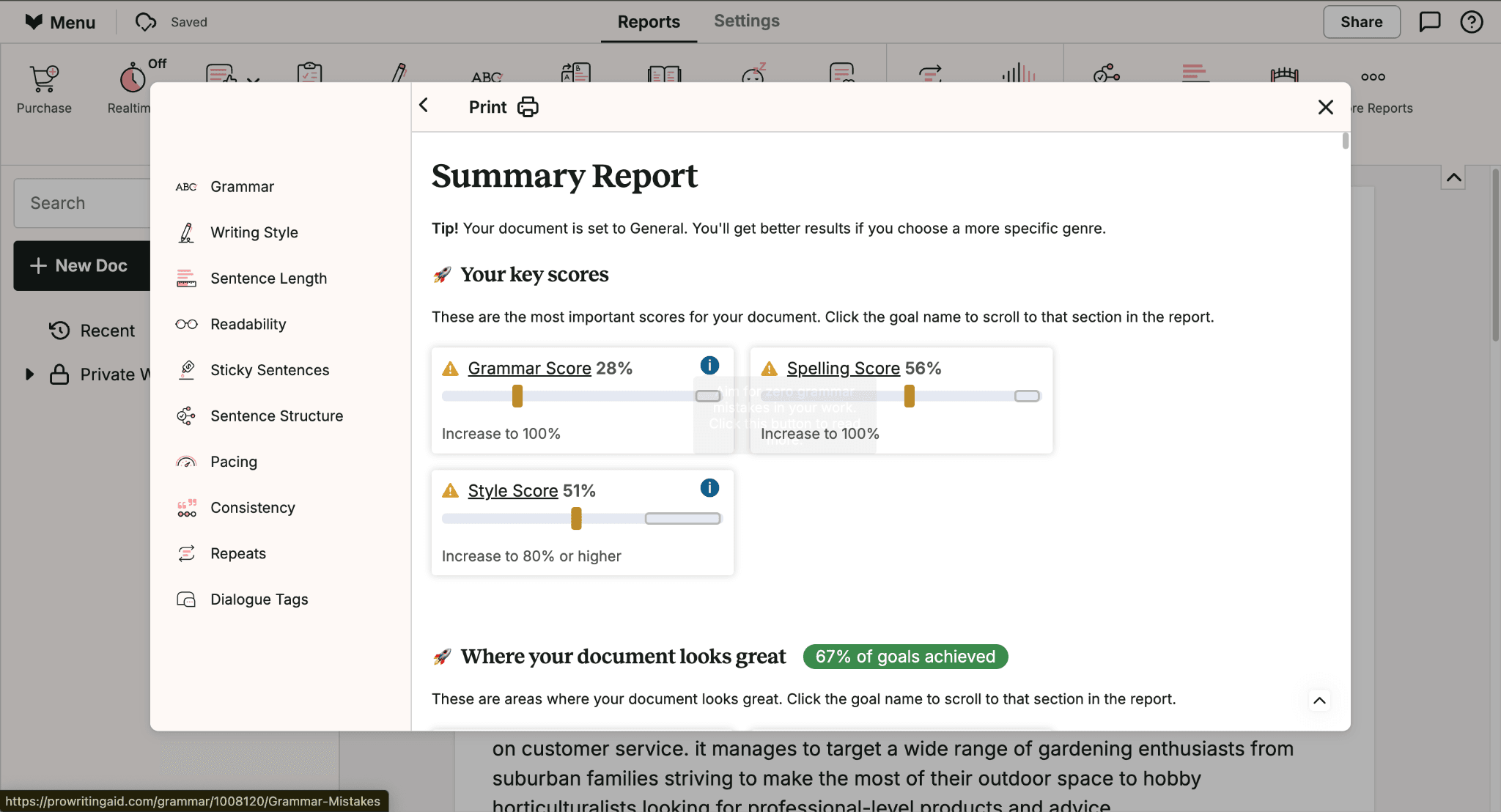Click the cloud Saved status icon
1501x812 pixels.
click(x=146, y=22)
